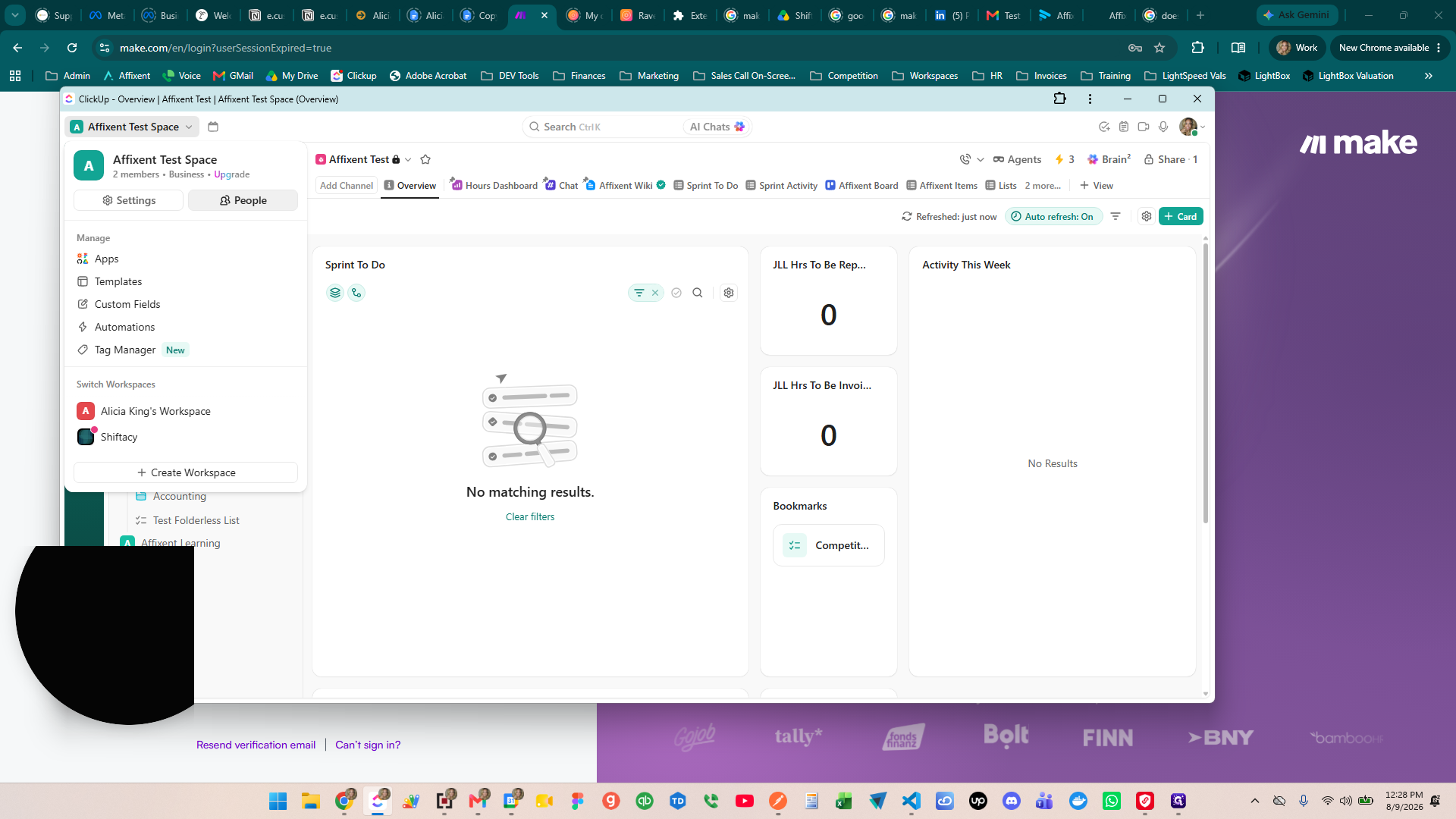
Task: Click the Add Channel button
Action: click(347, 185)
